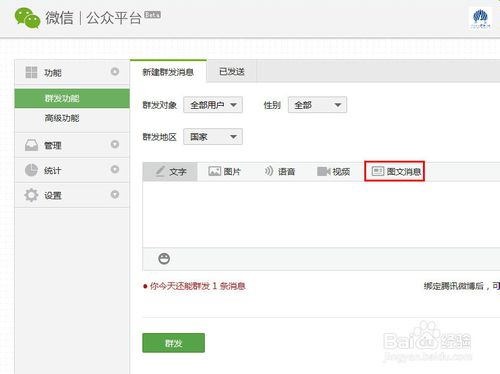Open the 性别 全部 dropdown

tap(317, 105)
